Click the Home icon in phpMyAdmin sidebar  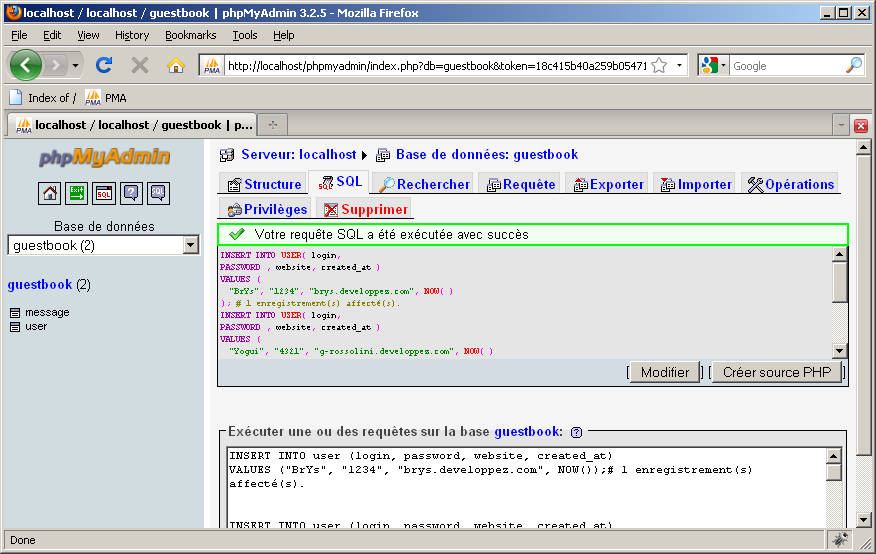coord(49,193)
